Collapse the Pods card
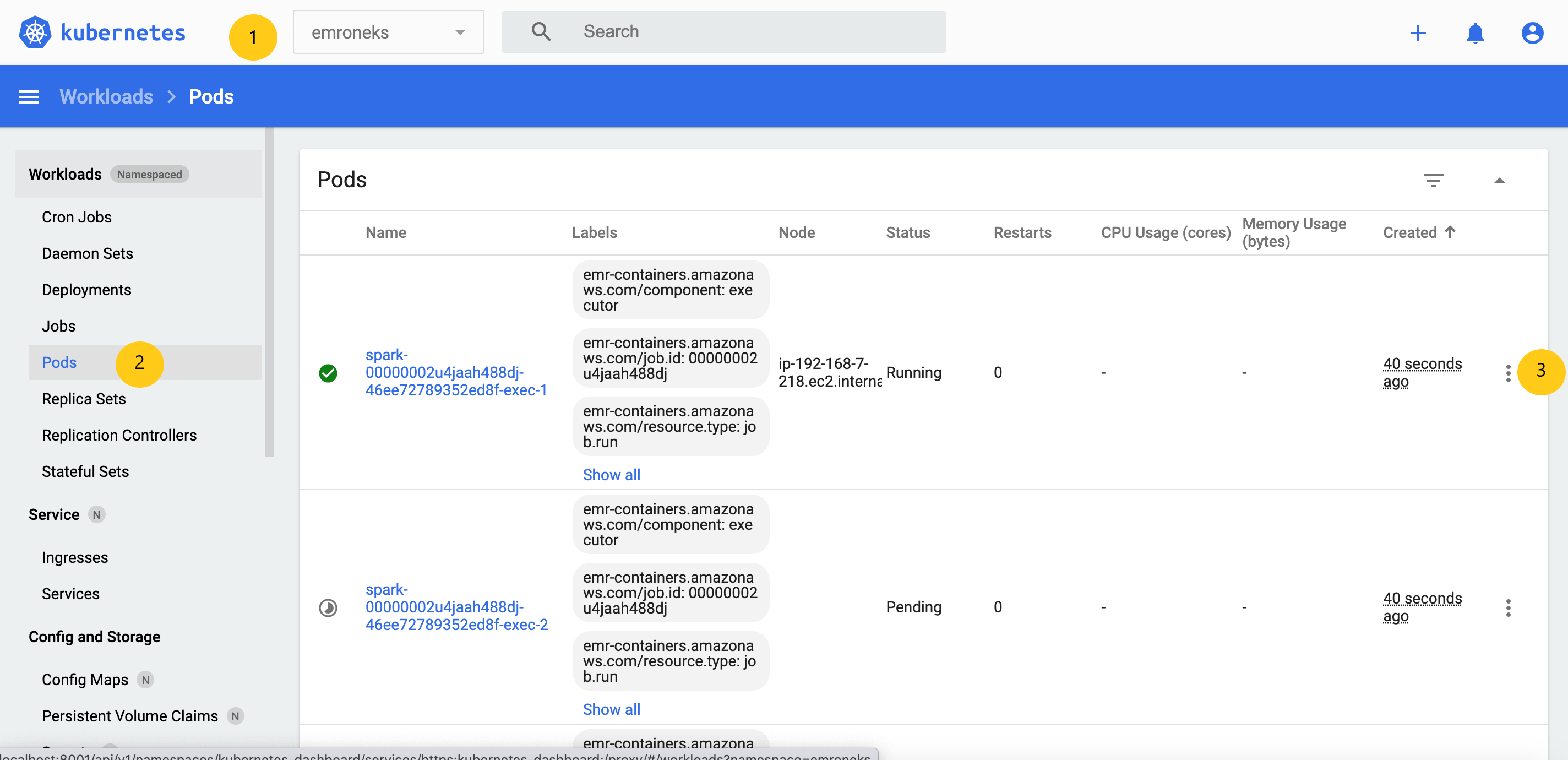 pos(1499,180)
